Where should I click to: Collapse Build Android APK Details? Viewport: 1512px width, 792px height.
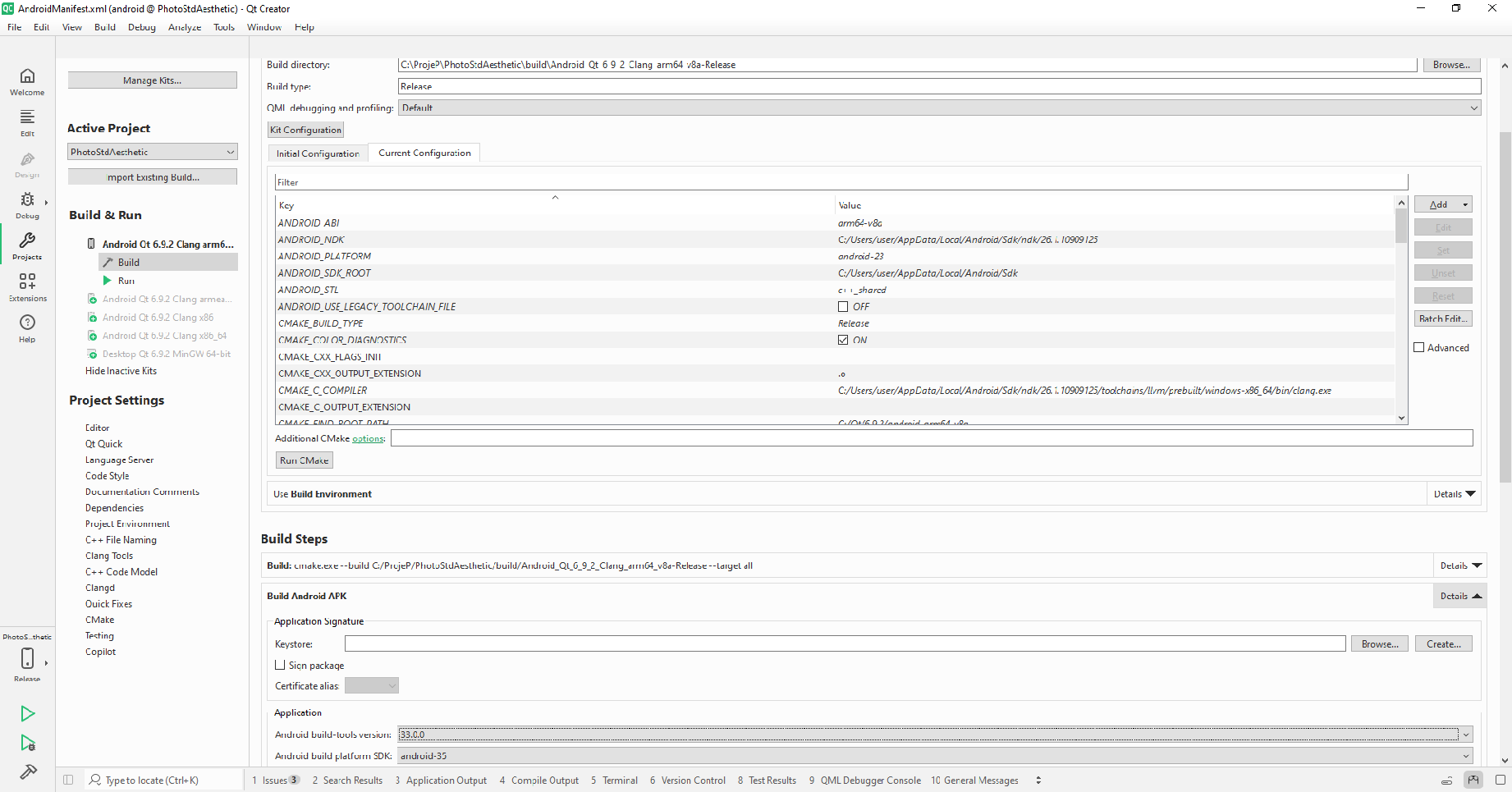point(1460,596)
